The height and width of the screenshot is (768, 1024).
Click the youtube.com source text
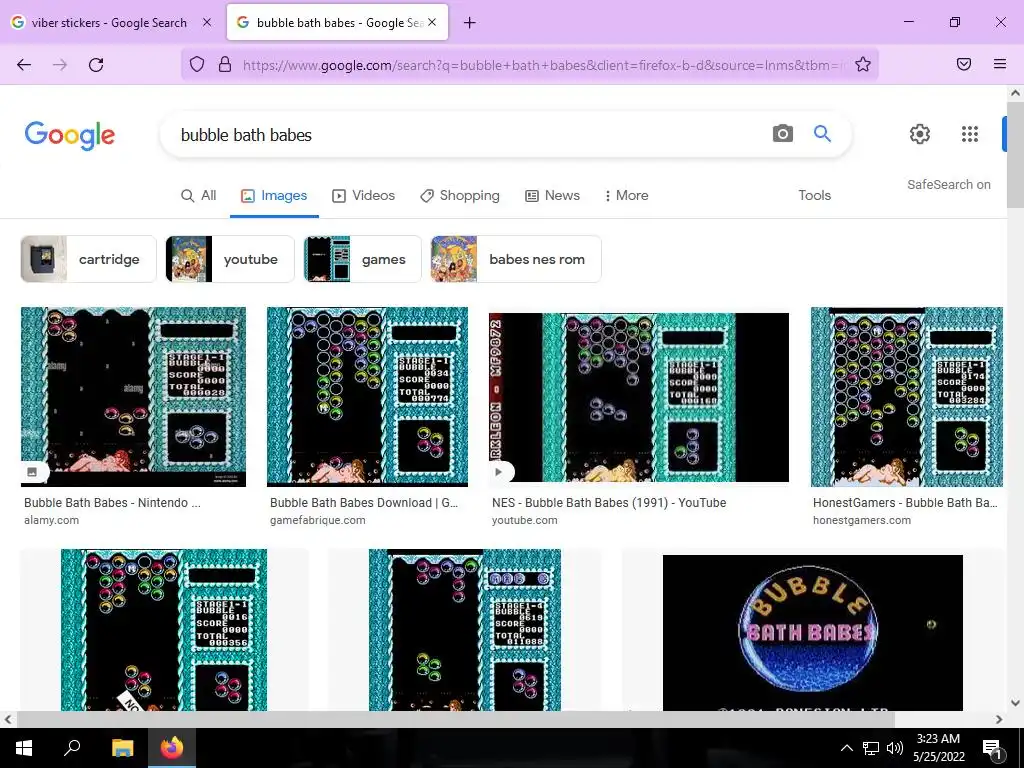pyautogui.click(x=524, y=520)
